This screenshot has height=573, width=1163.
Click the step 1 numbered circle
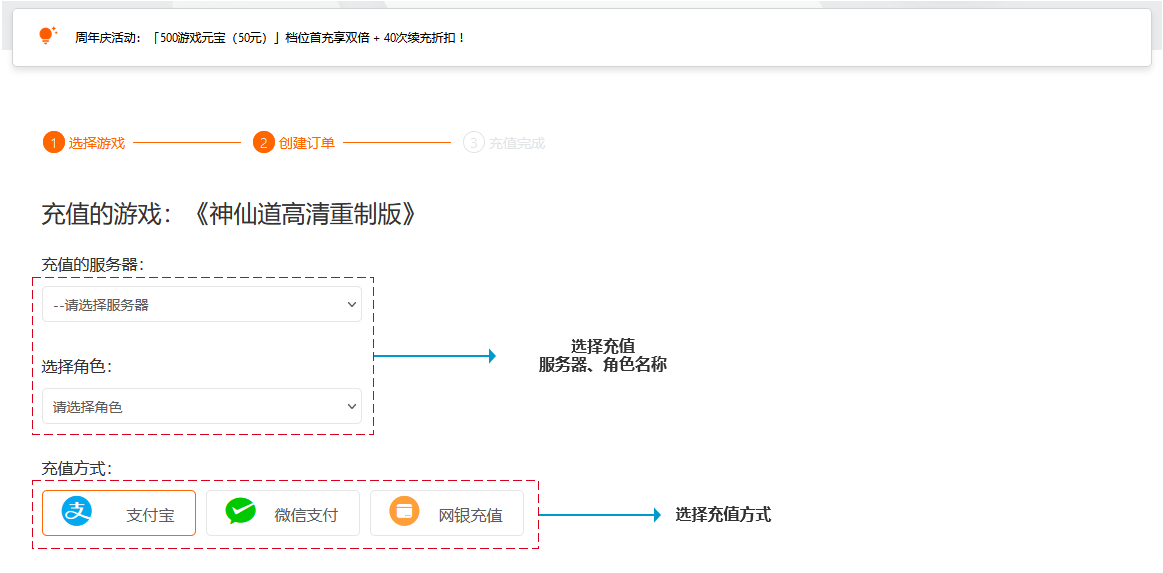pyautogui.click(x=53, y=143)
